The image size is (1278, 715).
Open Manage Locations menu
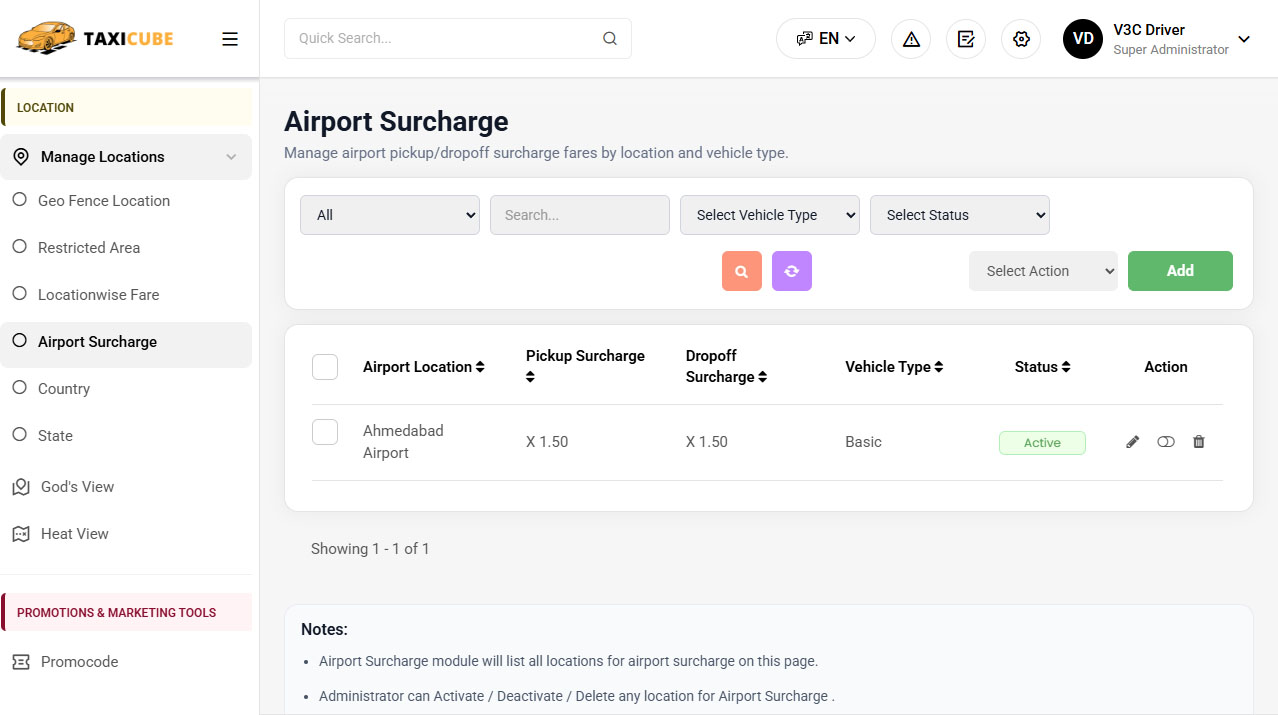[x=126, y=157]
